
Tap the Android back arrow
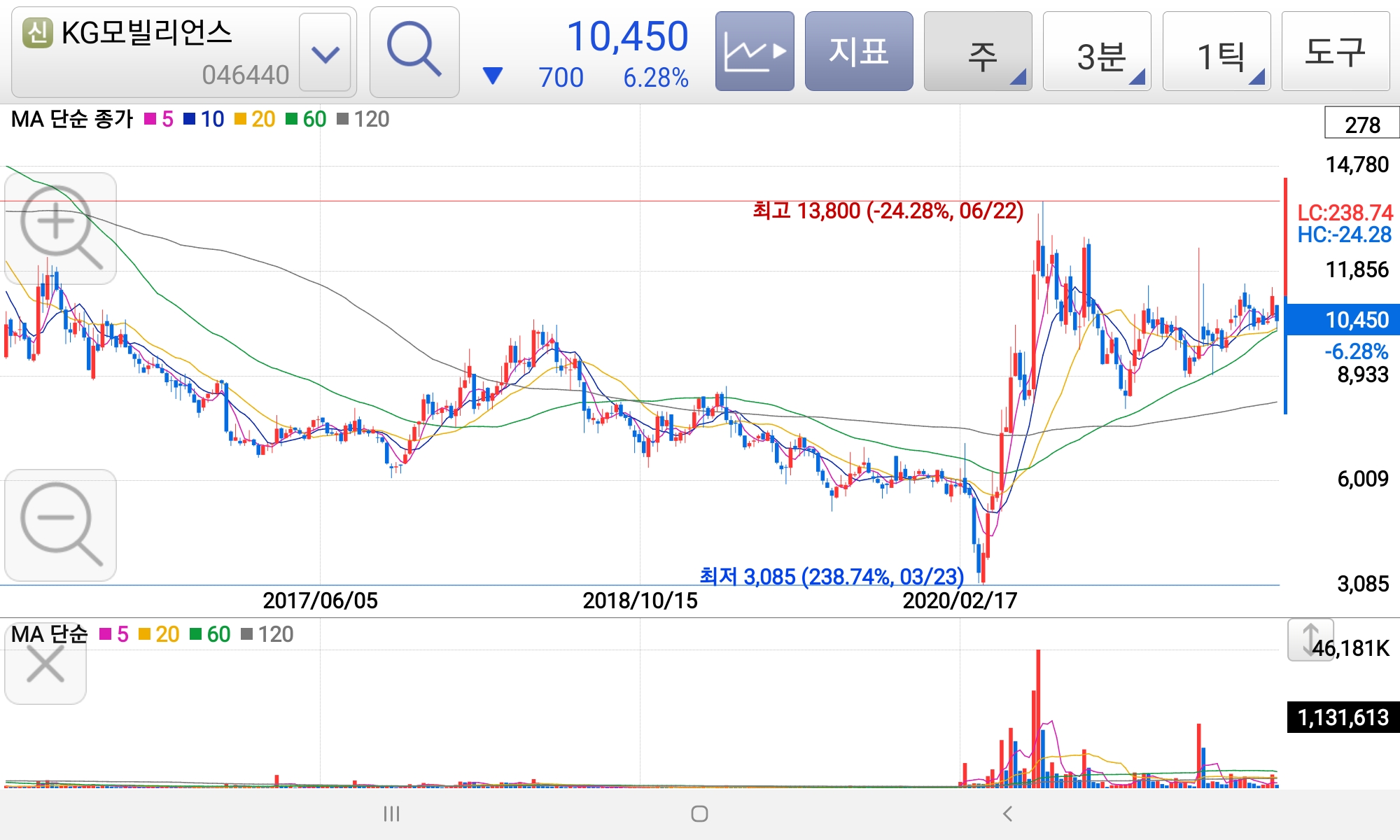[1007, 813]
